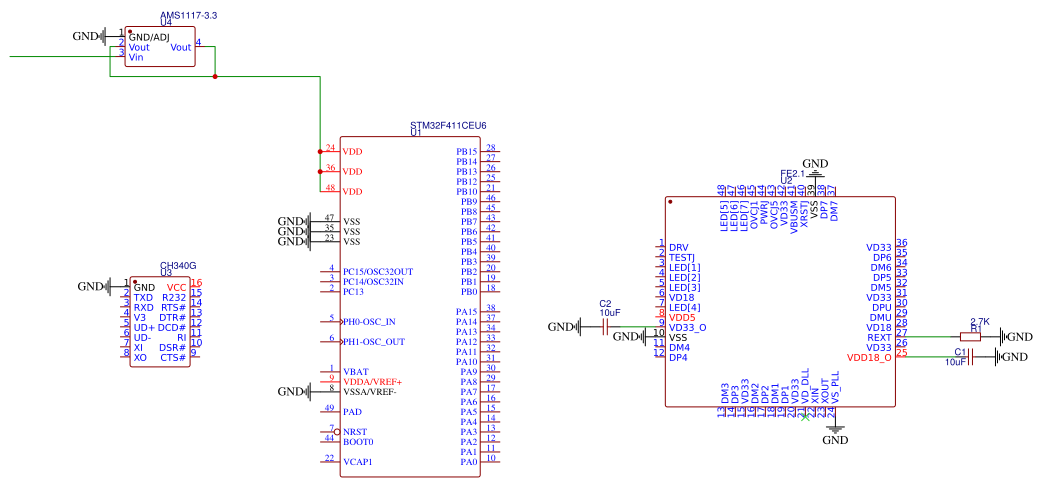Screen dimensions: 1043x487
Task: Select the GND symbol below FE2.1 pin 24
Action: click(x=835, y=434)
